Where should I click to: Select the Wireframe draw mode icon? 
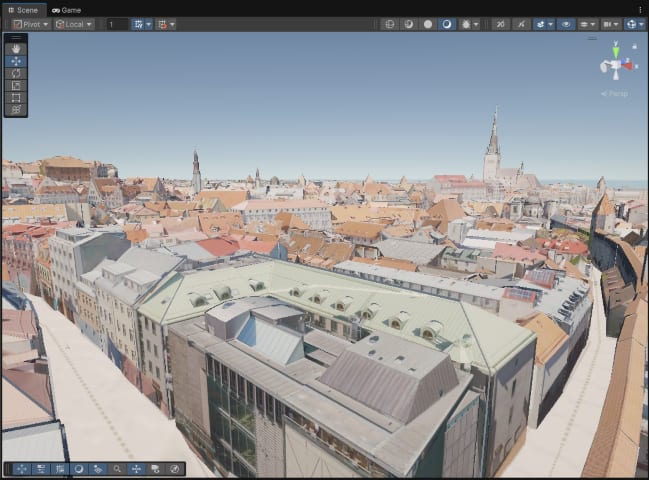click(389, 24)
